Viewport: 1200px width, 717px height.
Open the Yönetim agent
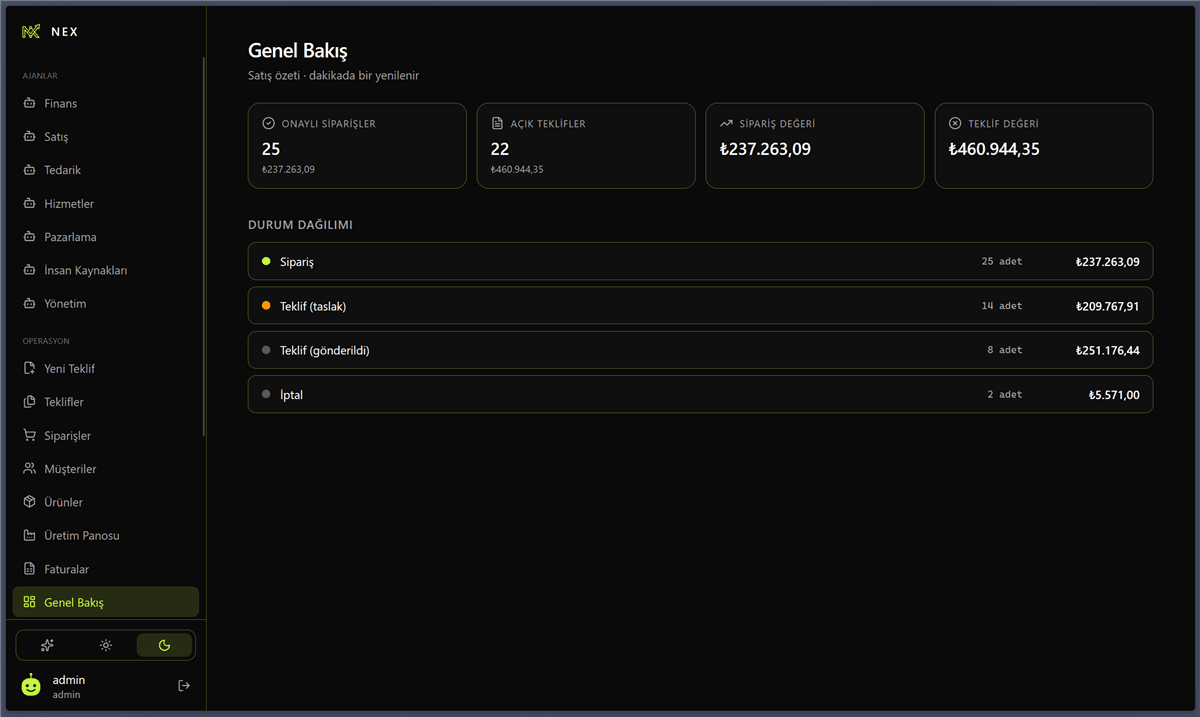tap(105, 303)
